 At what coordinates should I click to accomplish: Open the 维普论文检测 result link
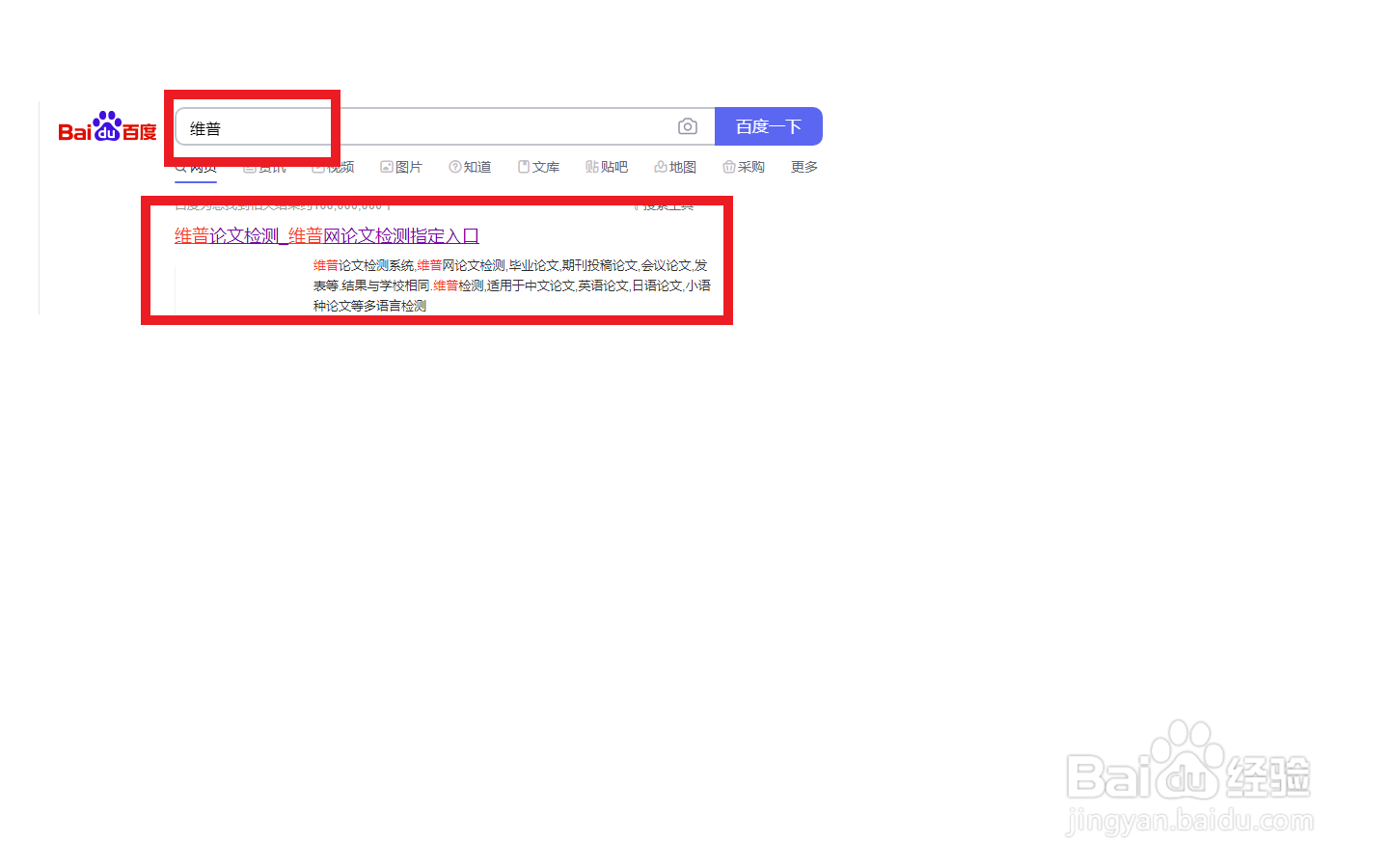point(327,235)
